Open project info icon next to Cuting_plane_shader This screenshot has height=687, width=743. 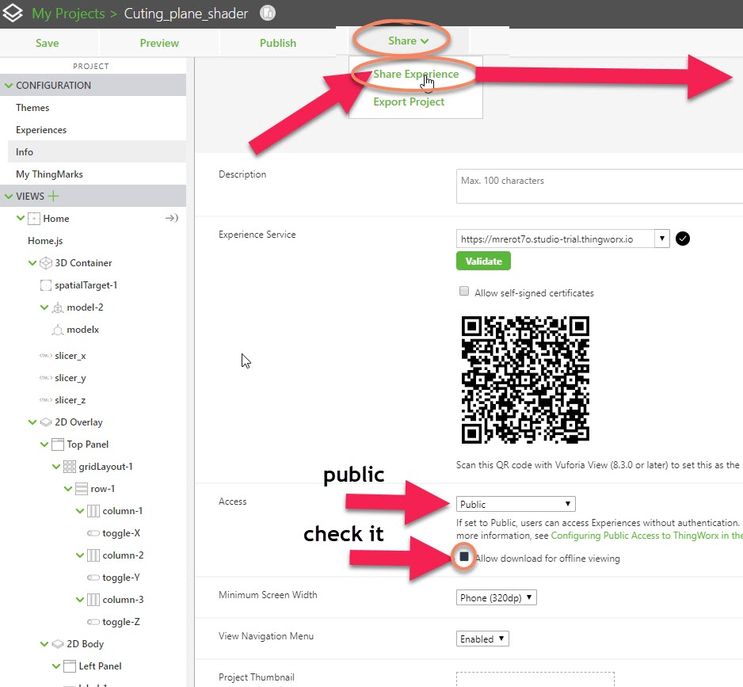(x=267, y=13)
